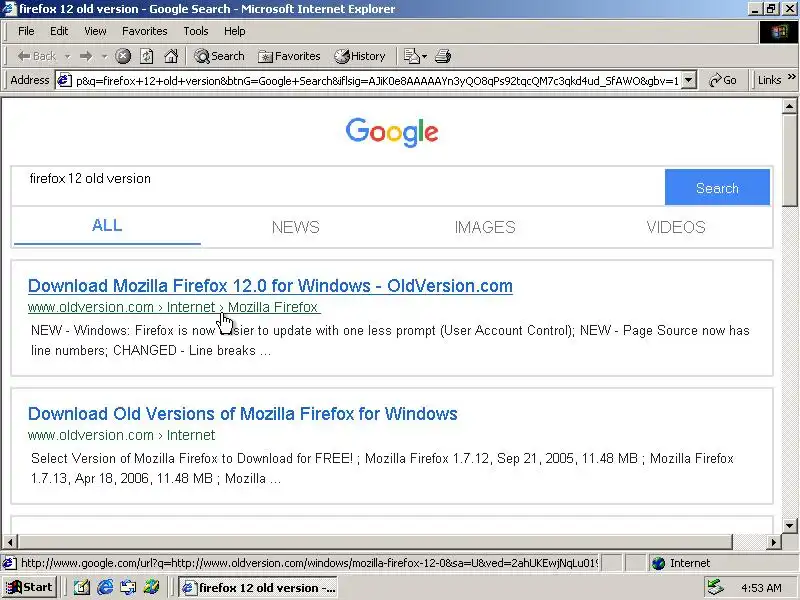This screenshot has height=600, width=800.
Task: Click the Forward arrow toolbar button
Action: point(86,56)
